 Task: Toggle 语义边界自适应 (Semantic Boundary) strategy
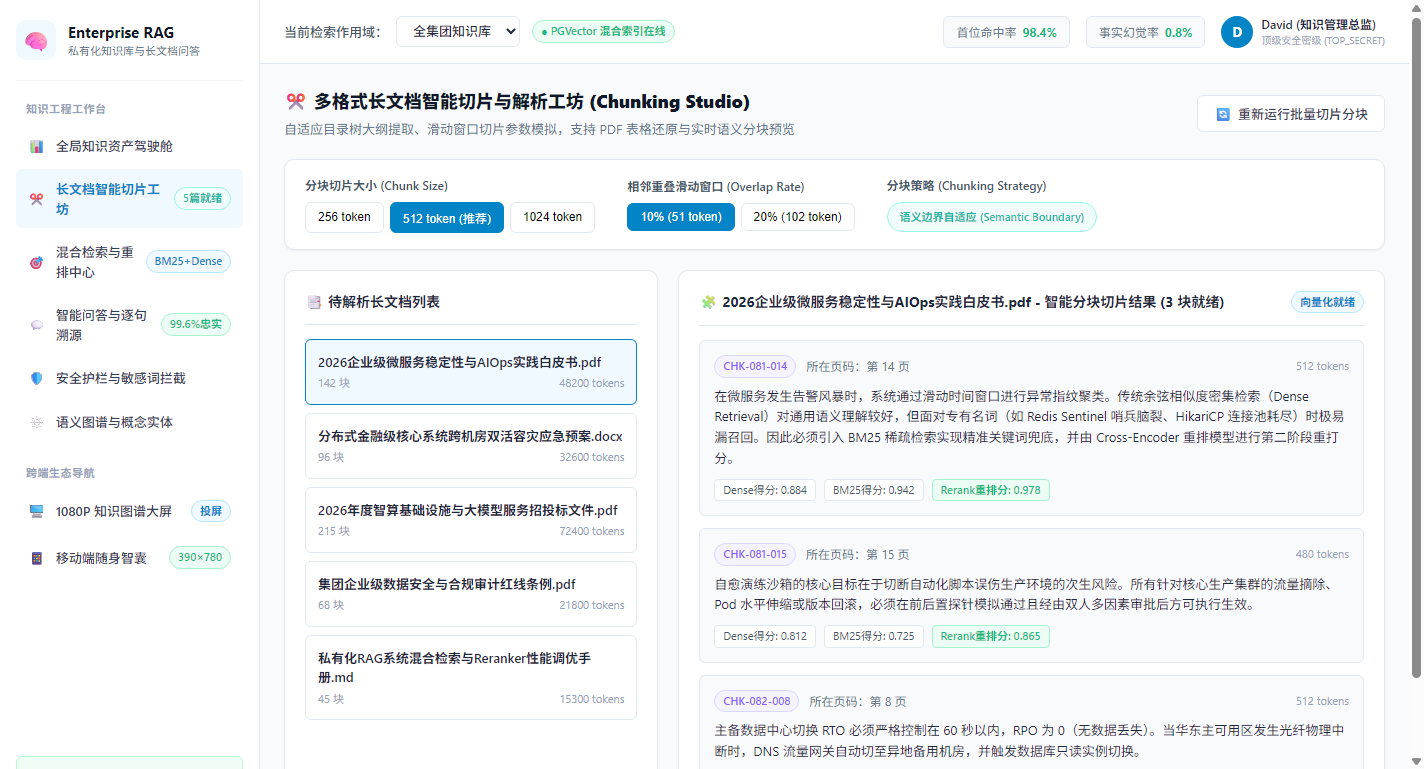click(992, 217)
